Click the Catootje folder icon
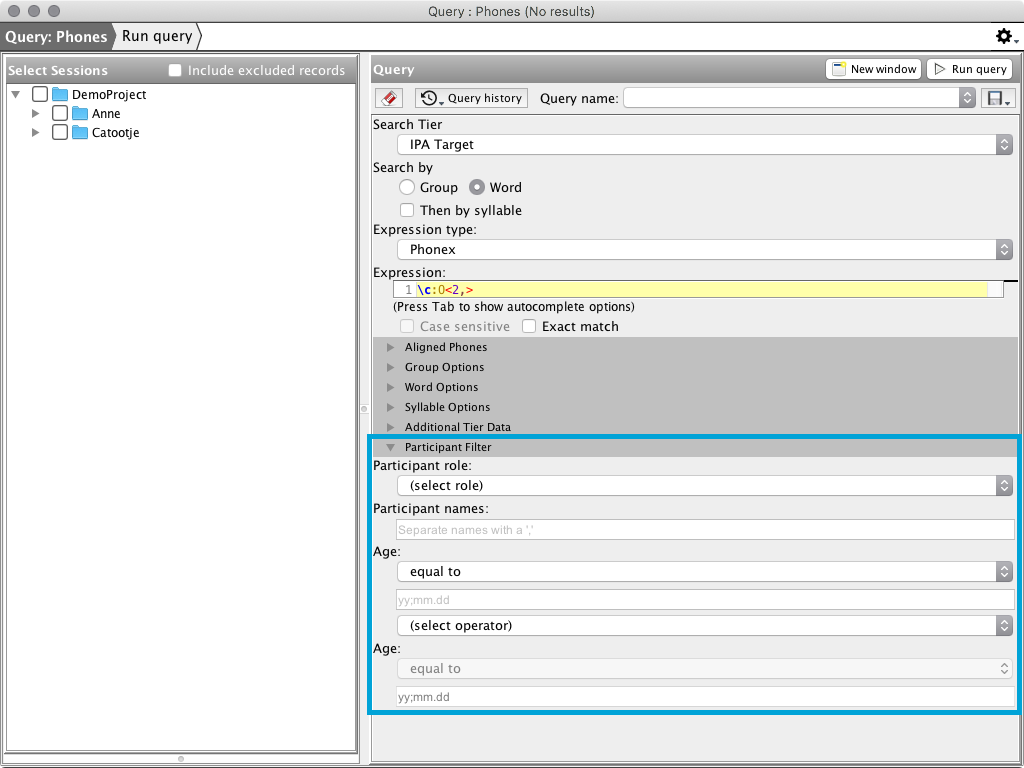 [80, 133]
